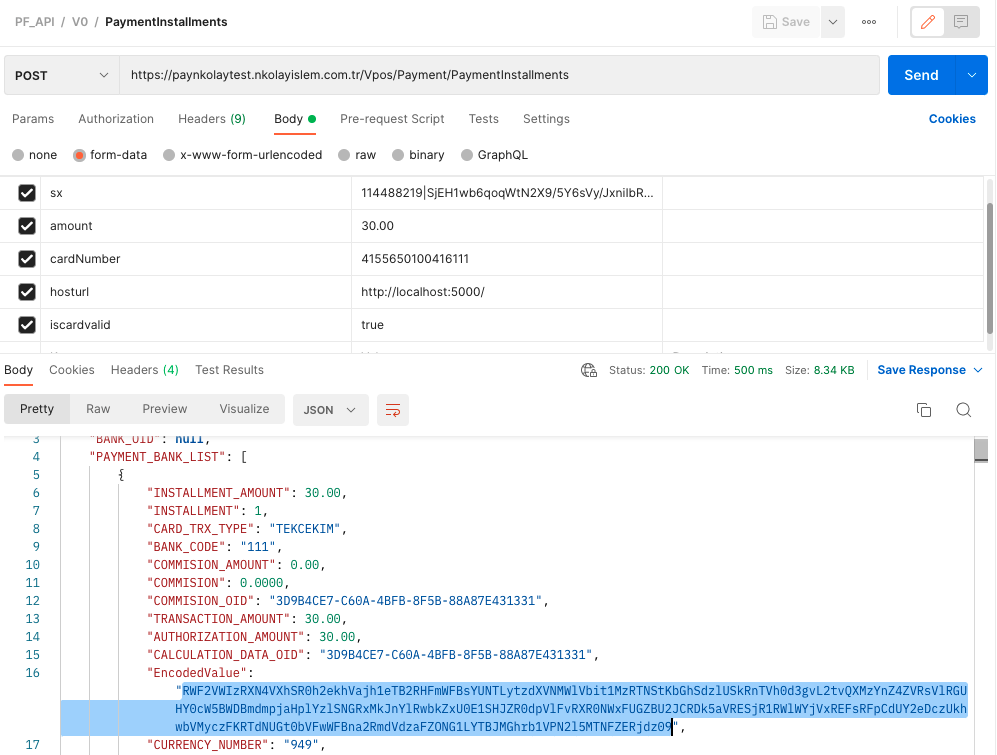
Task: Select the raw body radio button
Action: point(345,155)
